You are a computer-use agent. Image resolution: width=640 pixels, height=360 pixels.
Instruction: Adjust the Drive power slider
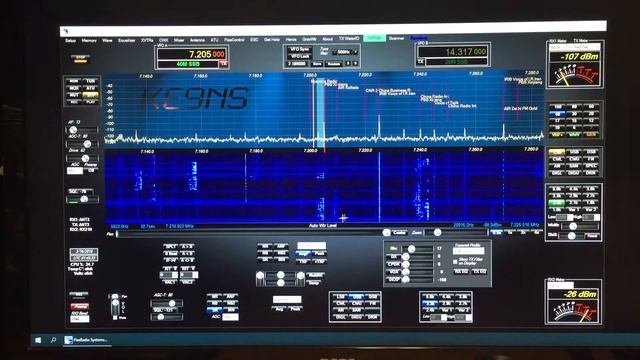[82, 158]
